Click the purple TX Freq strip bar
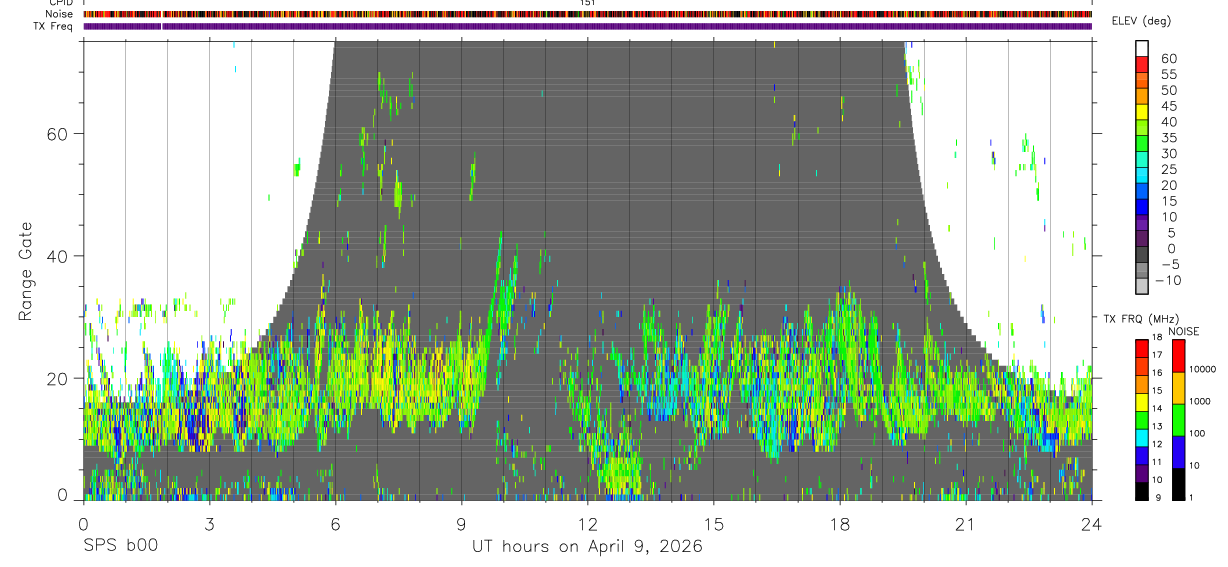1228x567 pixels. coord(588,26)
